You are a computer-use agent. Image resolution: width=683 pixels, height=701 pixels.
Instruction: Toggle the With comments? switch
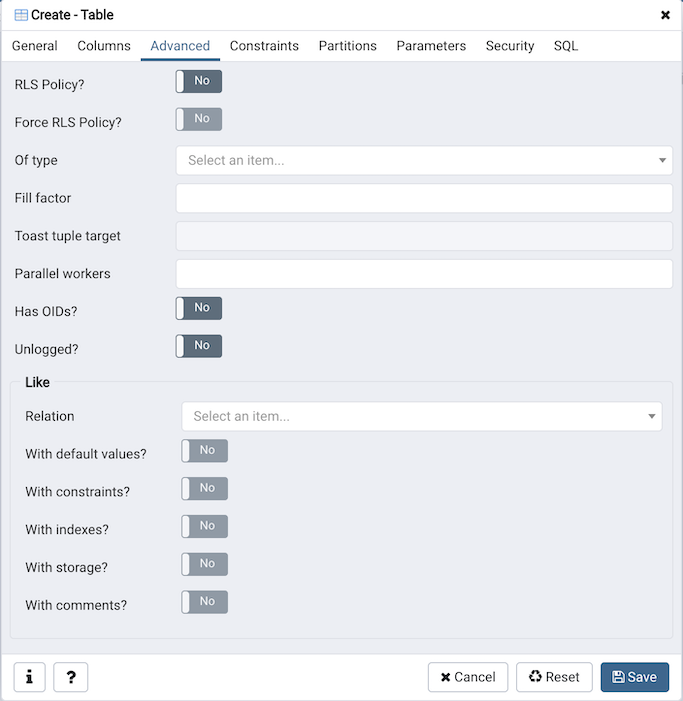204,602
